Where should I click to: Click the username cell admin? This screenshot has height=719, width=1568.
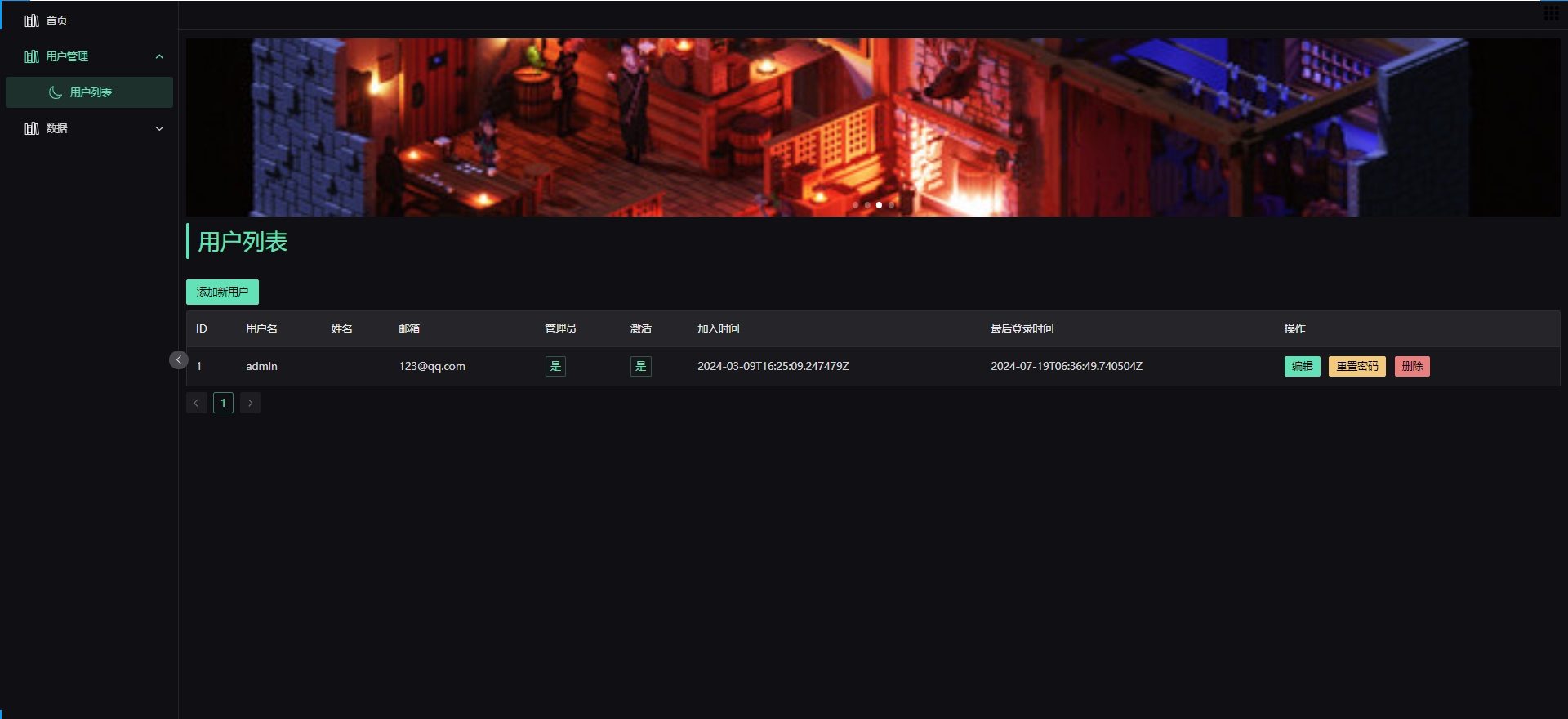point(261,366)
